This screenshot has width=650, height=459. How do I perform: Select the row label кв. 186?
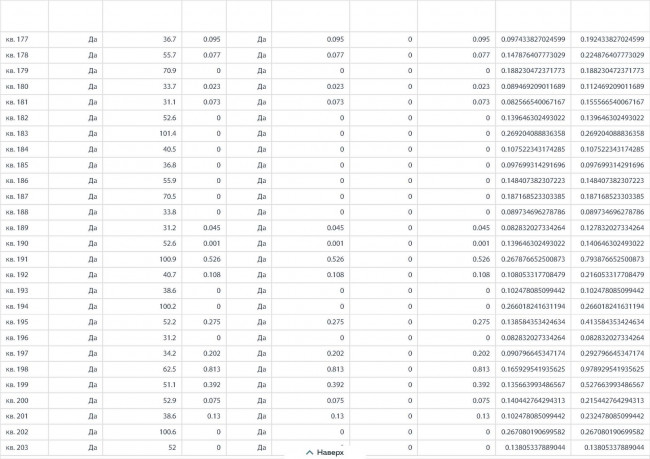tap(17, 181)
